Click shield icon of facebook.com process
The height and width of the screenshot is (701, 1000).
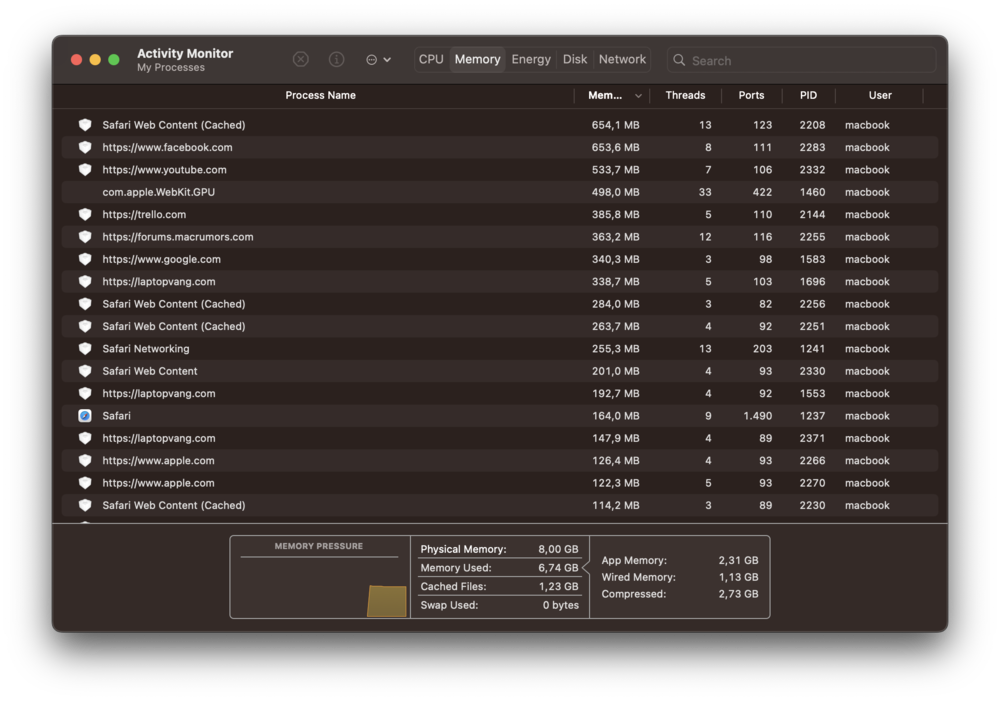[x=85, y=147]
